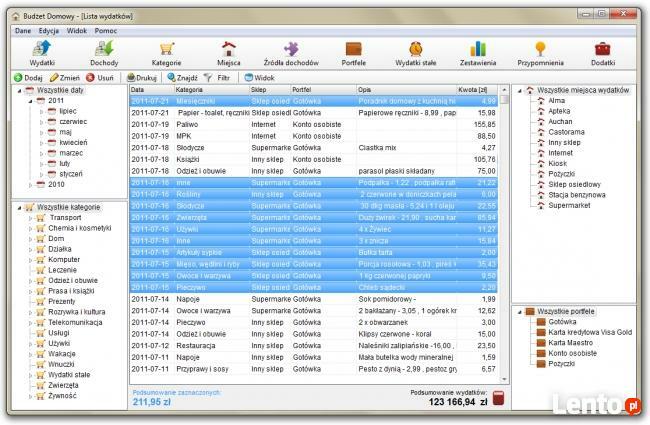Select Apteka in the places list
Viewport: 650px width, 425px height.
pyautogui.click(x=558, y=113)
